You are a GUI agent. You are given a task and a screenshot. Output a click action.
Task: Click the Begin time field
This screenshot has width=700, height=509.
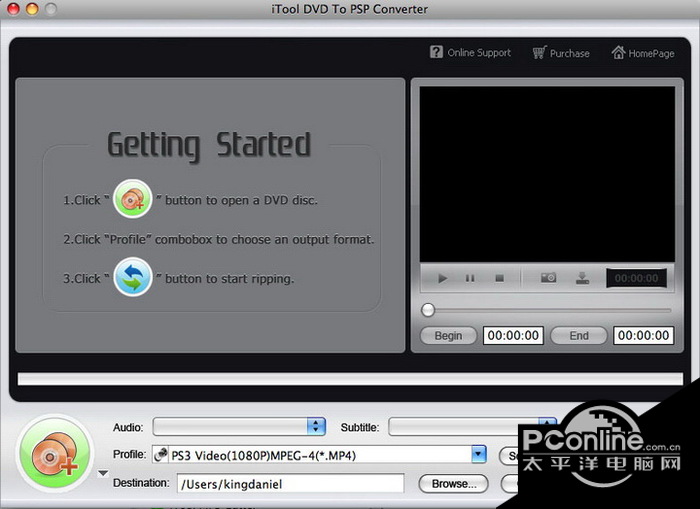tap(513, 335)
